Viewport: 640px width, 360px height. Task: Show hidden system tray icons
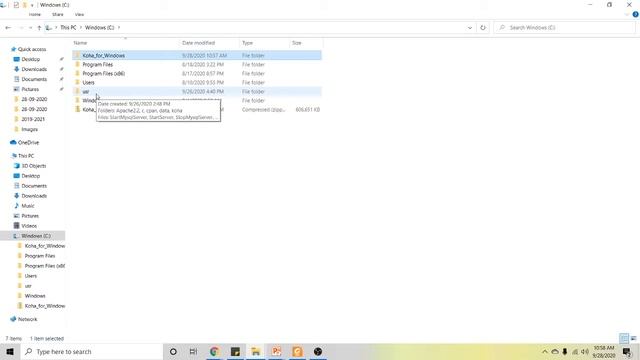(x=544, y=351)
